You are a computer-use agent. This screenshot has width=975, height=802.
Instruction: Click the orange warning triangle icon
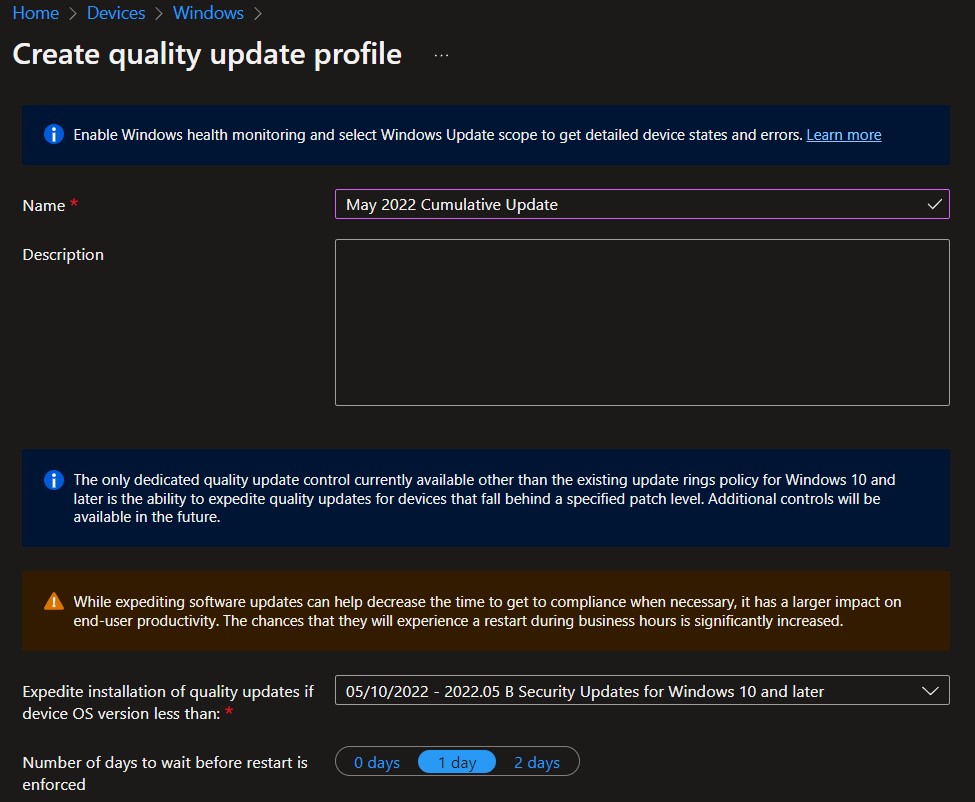click(x=53, y=602)
